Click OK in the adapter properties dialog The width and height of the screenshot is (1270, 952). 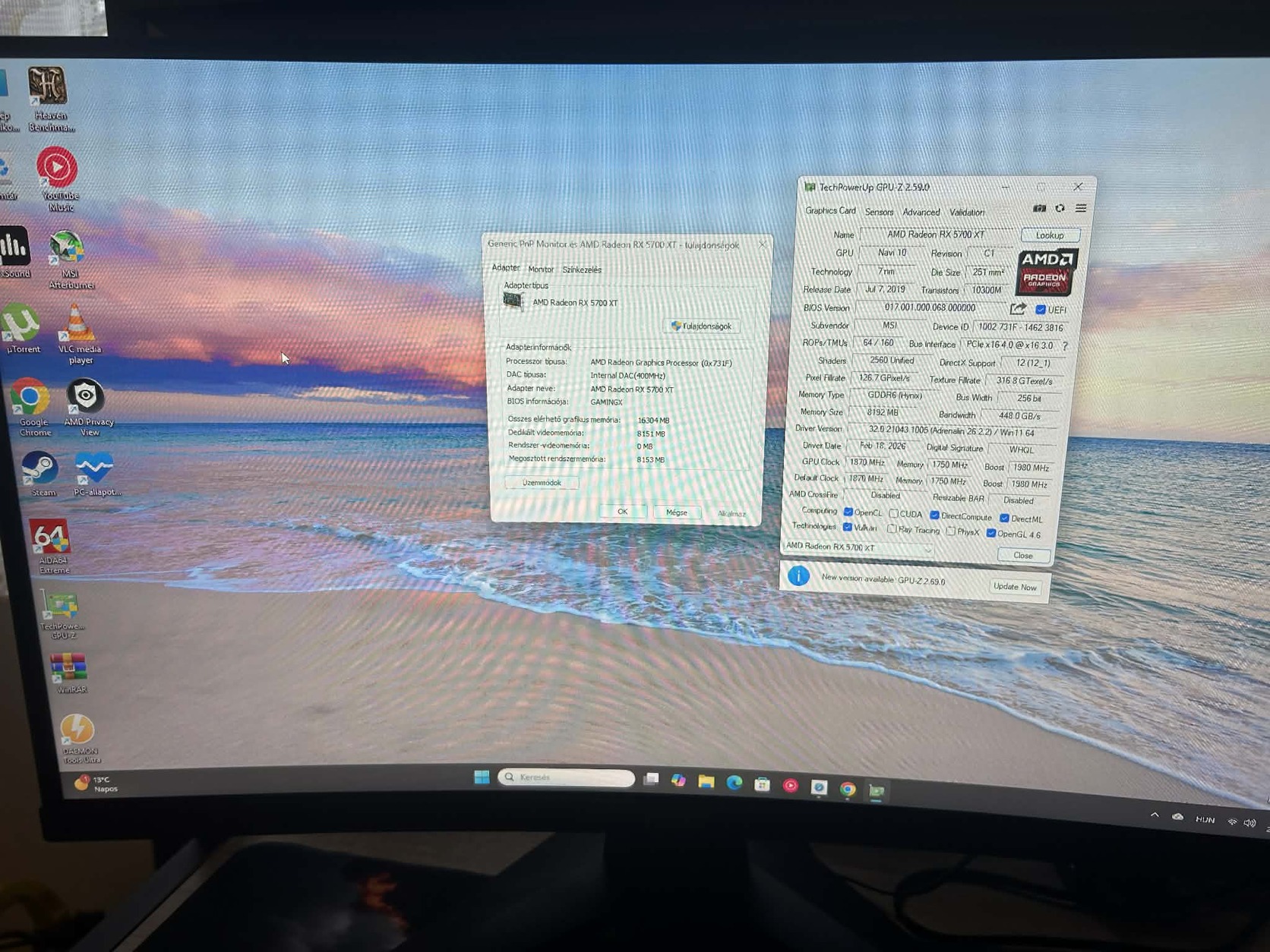pos(622,511)
